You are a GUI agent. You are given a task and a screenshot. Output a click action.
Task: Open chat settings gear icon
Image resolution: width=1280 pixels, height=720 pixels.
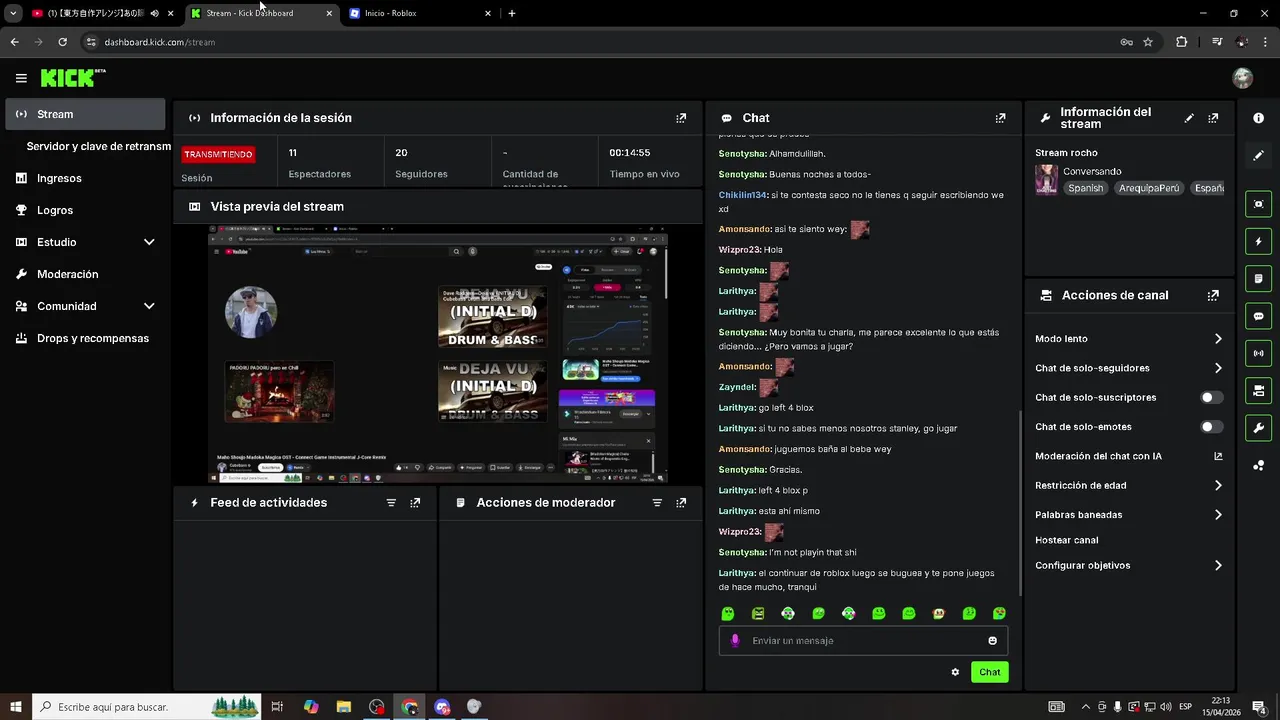point(955,672)
